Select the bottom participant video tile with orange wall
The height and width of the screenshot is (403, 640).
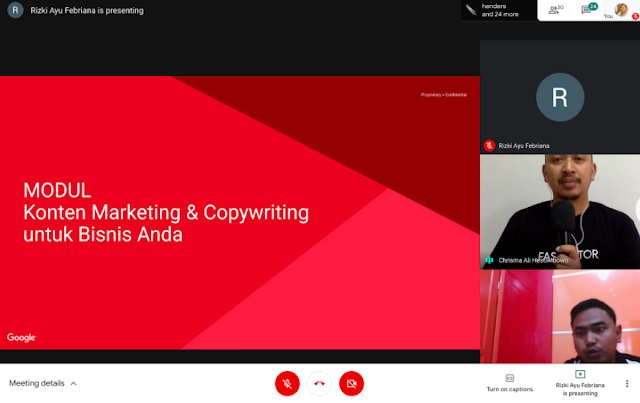click(x=560, y=316)
